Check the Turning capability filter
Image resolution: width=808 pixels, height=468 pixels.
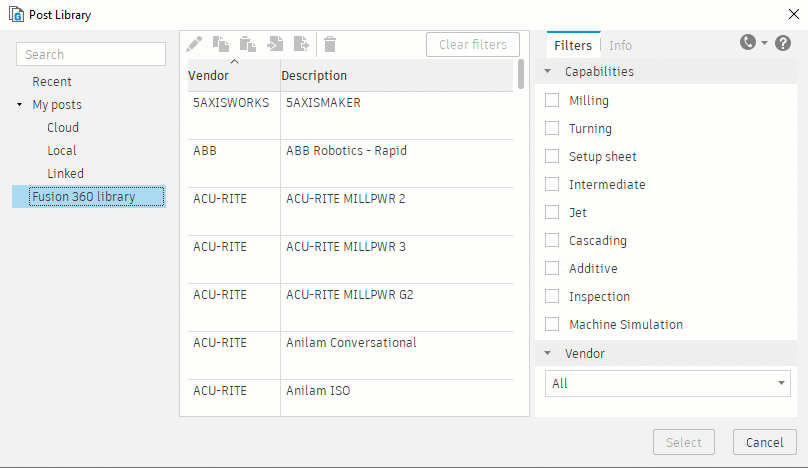552,128
